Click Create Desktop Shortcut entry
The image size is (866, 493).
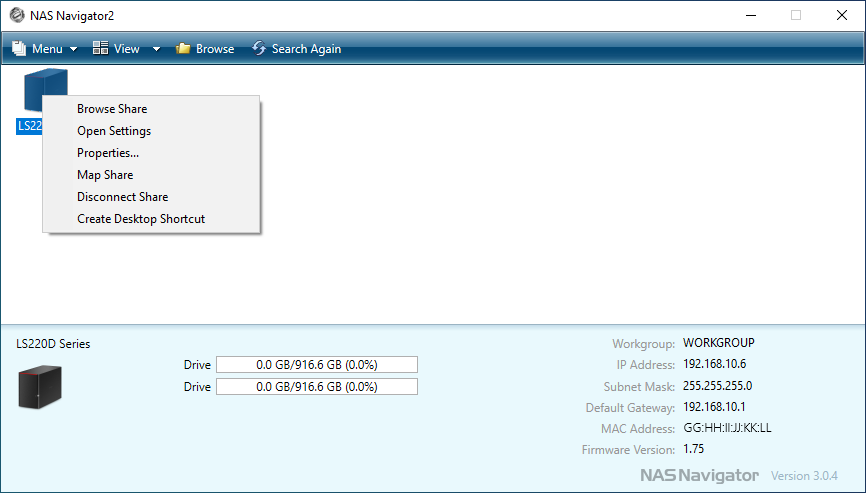point(141,219)
